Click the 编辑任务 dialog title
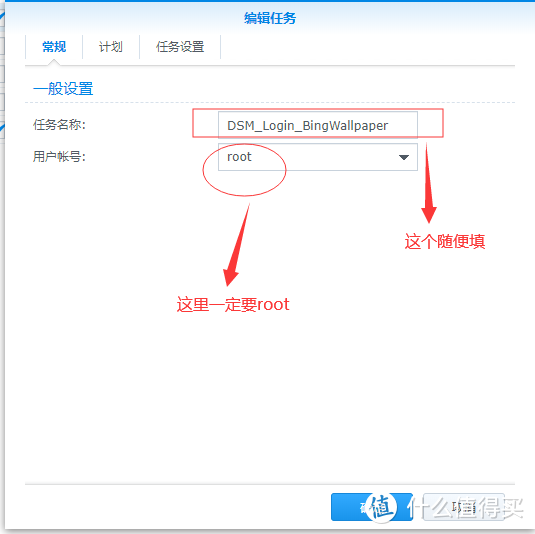 pyautogui.click(x=270, y=18)
